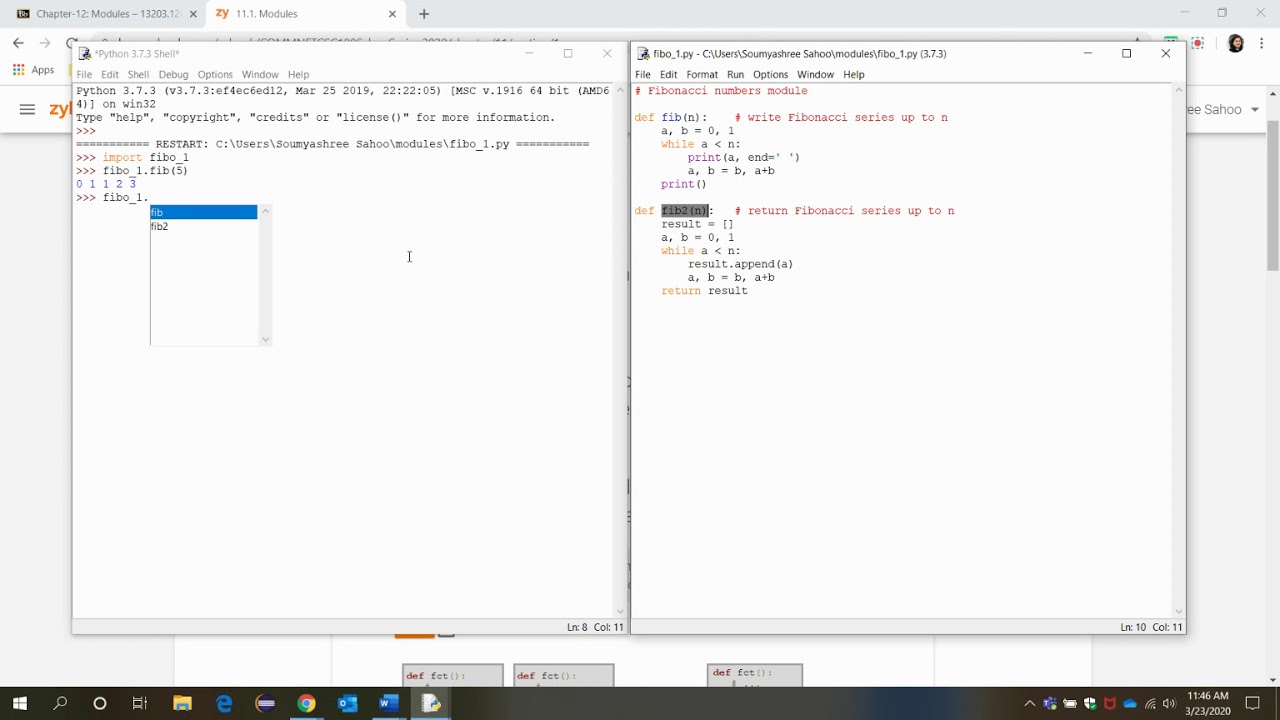
Task: Expand the Sahoo user account dropdown
Action: [x=1255, y=110]
